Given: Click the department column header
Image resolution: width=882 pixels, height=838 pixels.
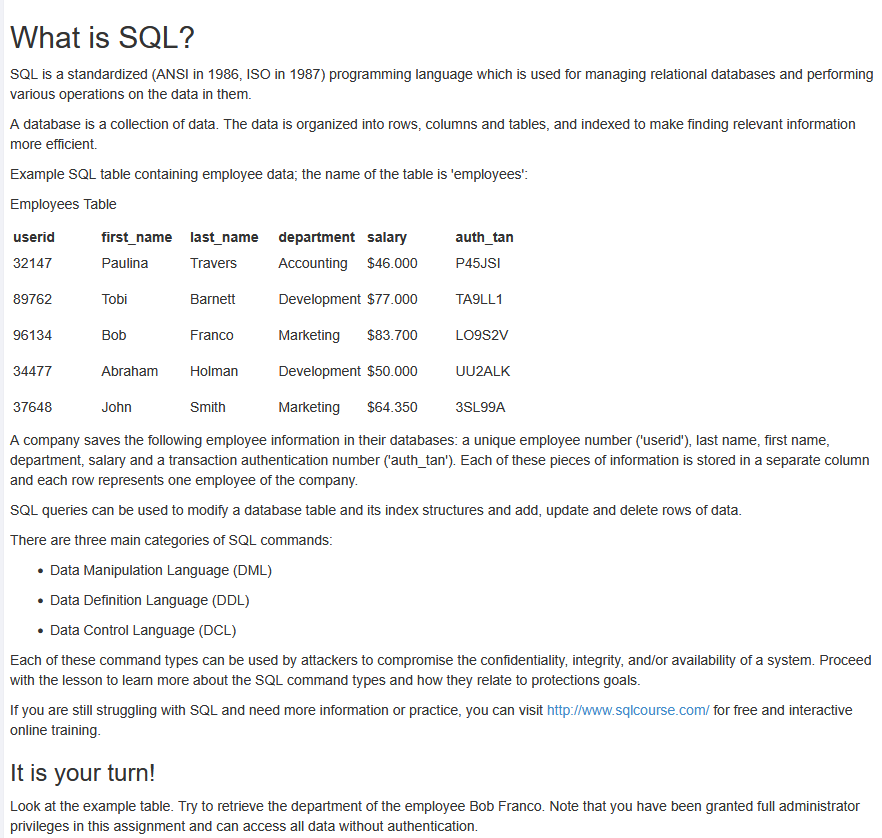Looking at the screenshot, I should [x=316, y=237].
